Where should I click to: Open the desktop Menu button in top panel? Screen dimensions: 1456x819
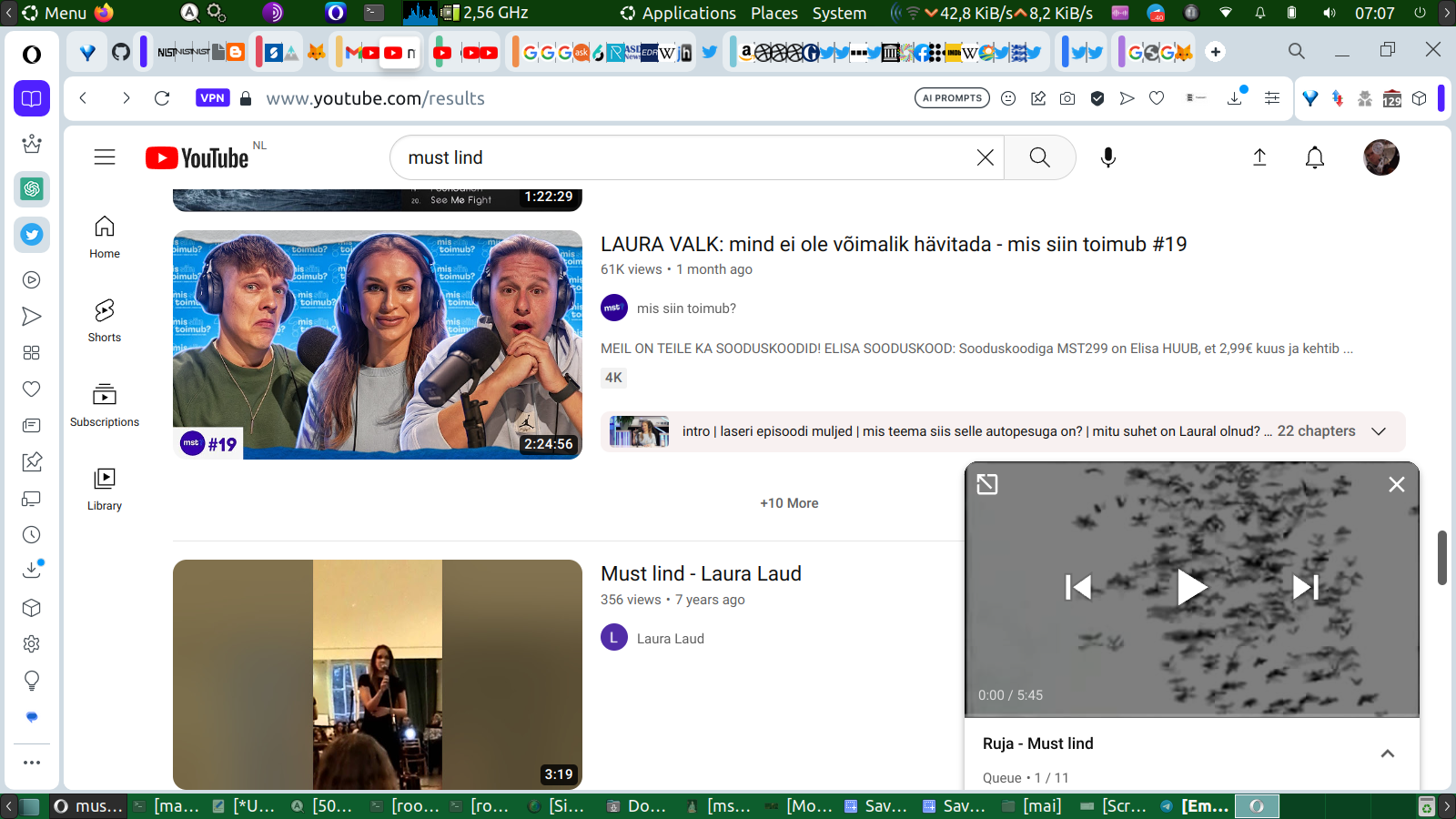[55, 13]
